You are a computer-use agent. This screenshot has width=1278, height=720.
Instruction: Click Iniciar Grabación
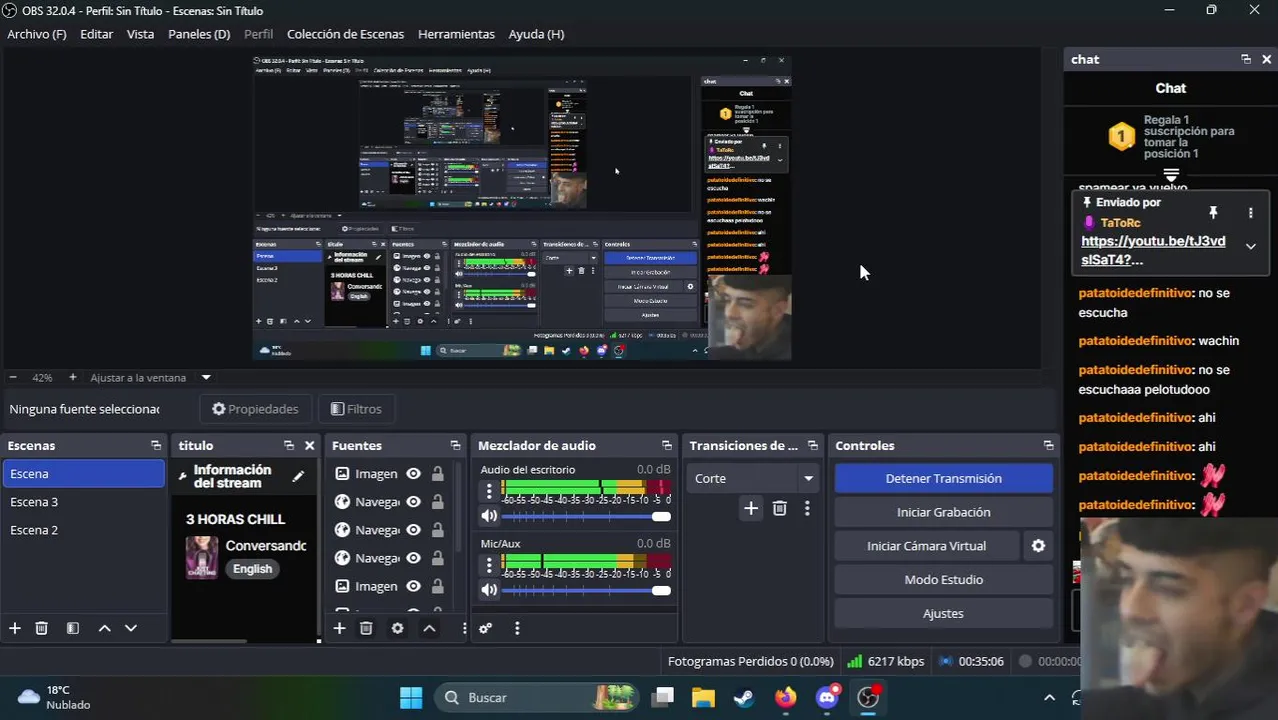click(943, 512)
